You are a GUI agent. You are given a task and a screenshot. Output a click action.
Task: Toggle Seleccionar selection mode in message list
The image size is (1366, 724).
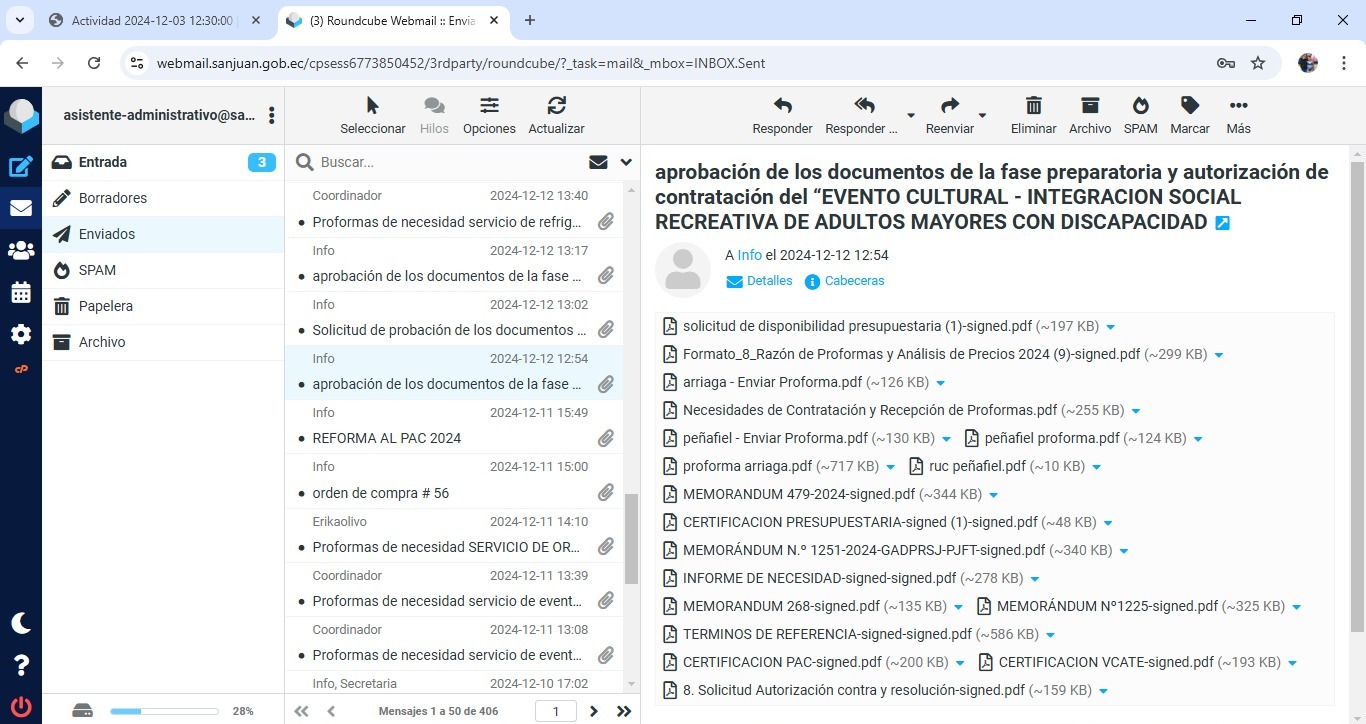coord(372,106)
